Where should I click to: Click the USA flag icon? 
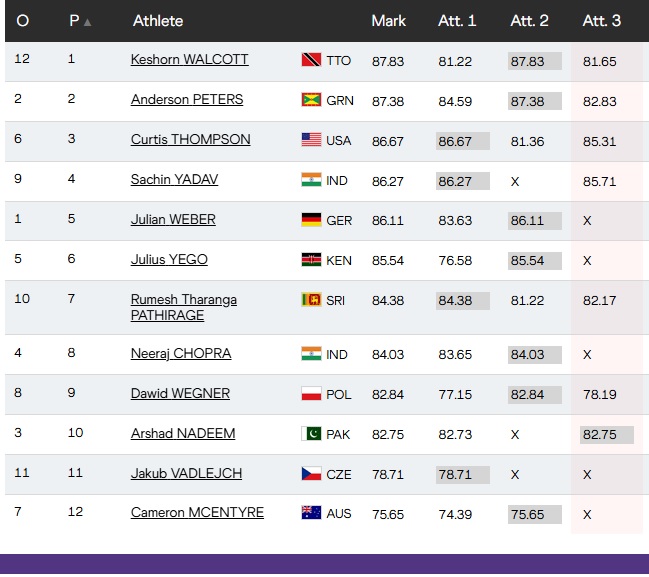[311, 140]
